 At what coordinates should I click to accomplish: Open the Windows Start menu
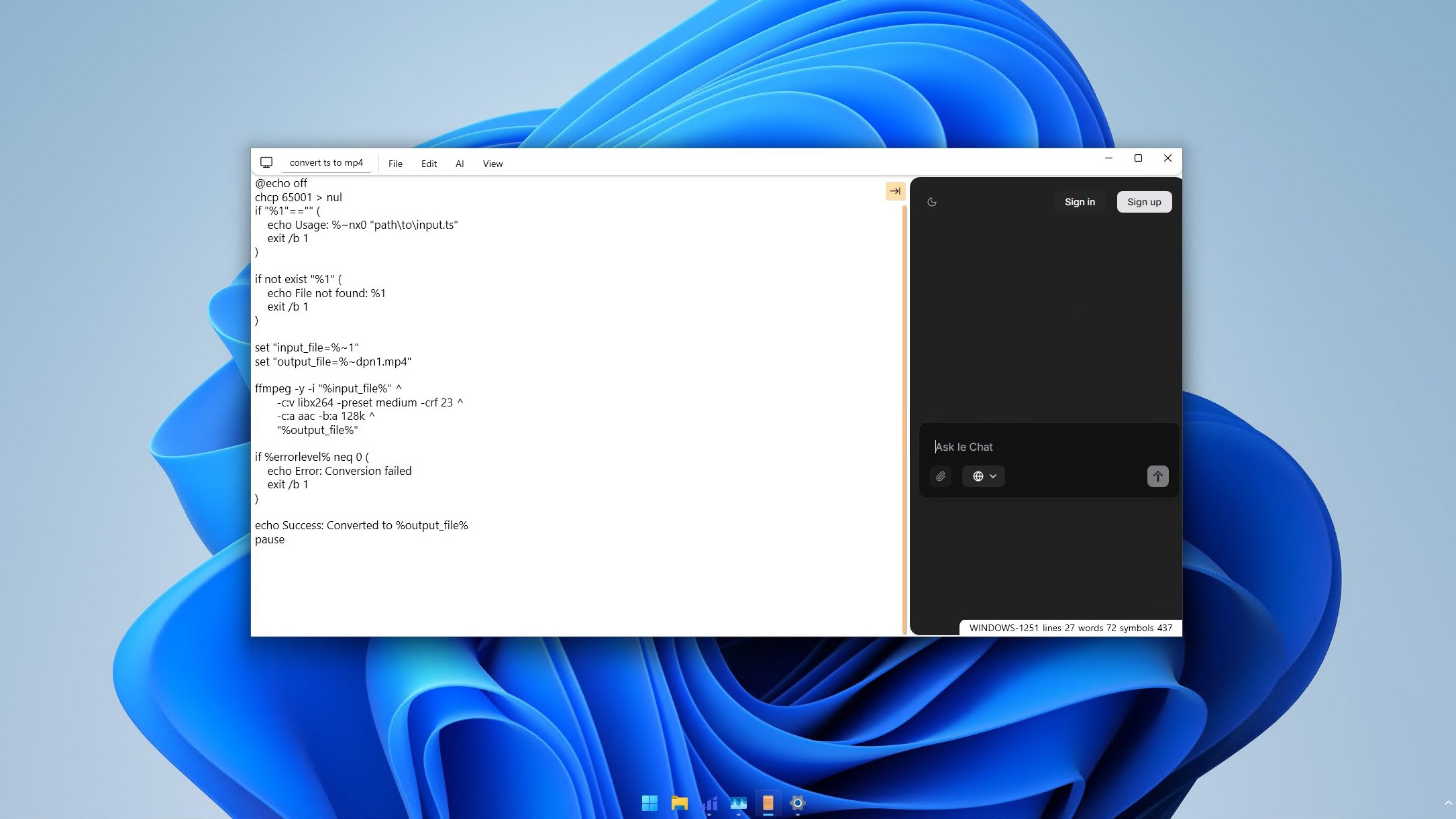pos(649,803)
